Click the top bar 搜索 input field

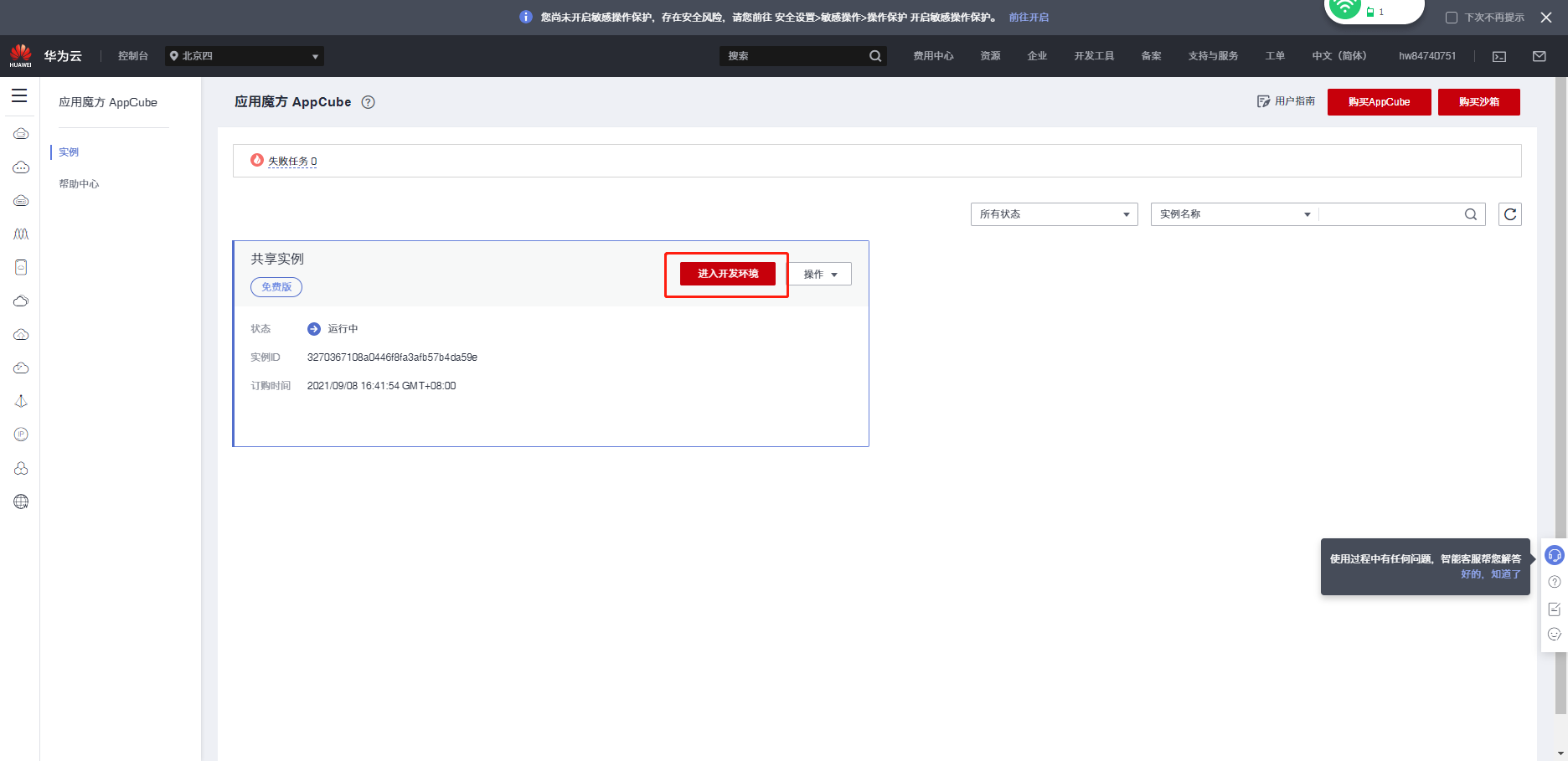(794, 56)
